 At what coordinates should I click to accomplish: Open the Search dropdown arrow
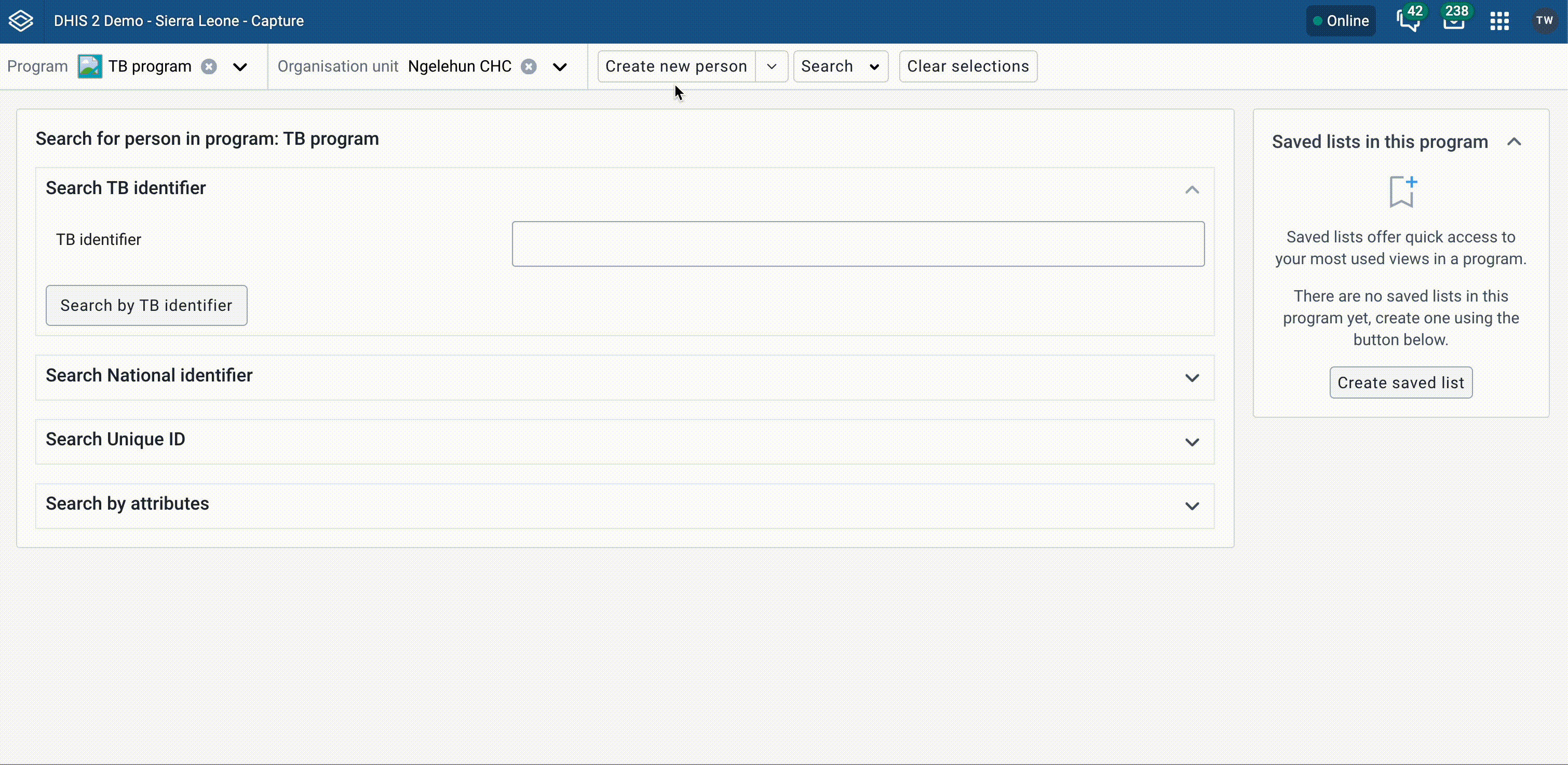pyautogui.click(x=875, y=66)
